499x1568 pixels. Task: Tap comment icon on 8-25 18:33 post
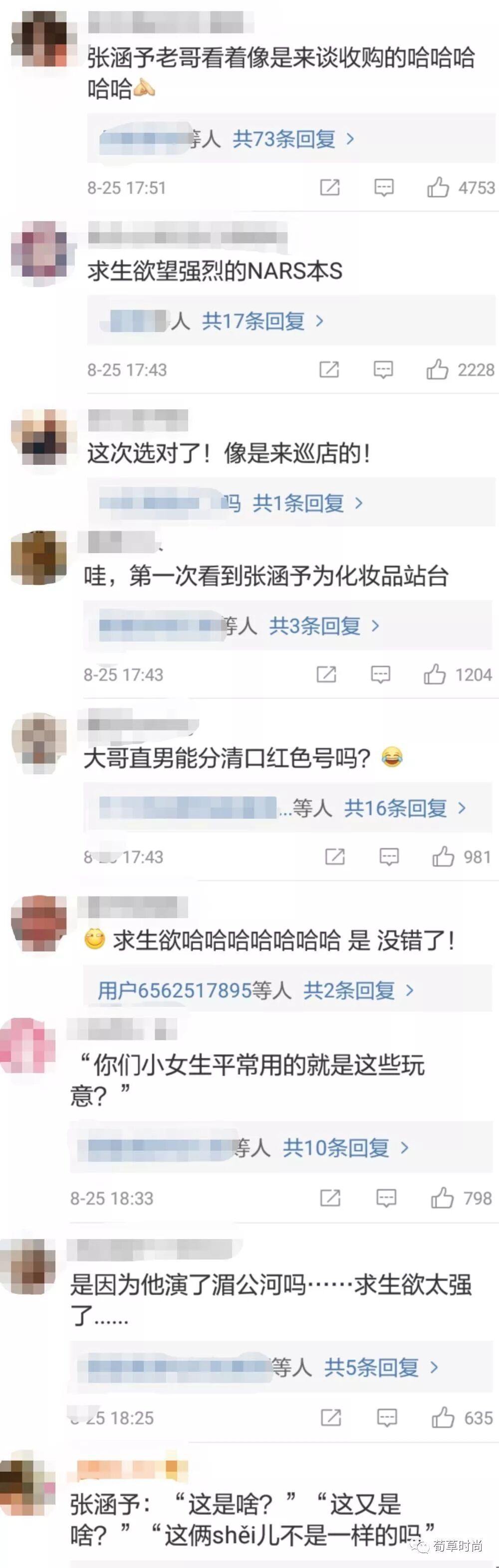(386, 1198)
